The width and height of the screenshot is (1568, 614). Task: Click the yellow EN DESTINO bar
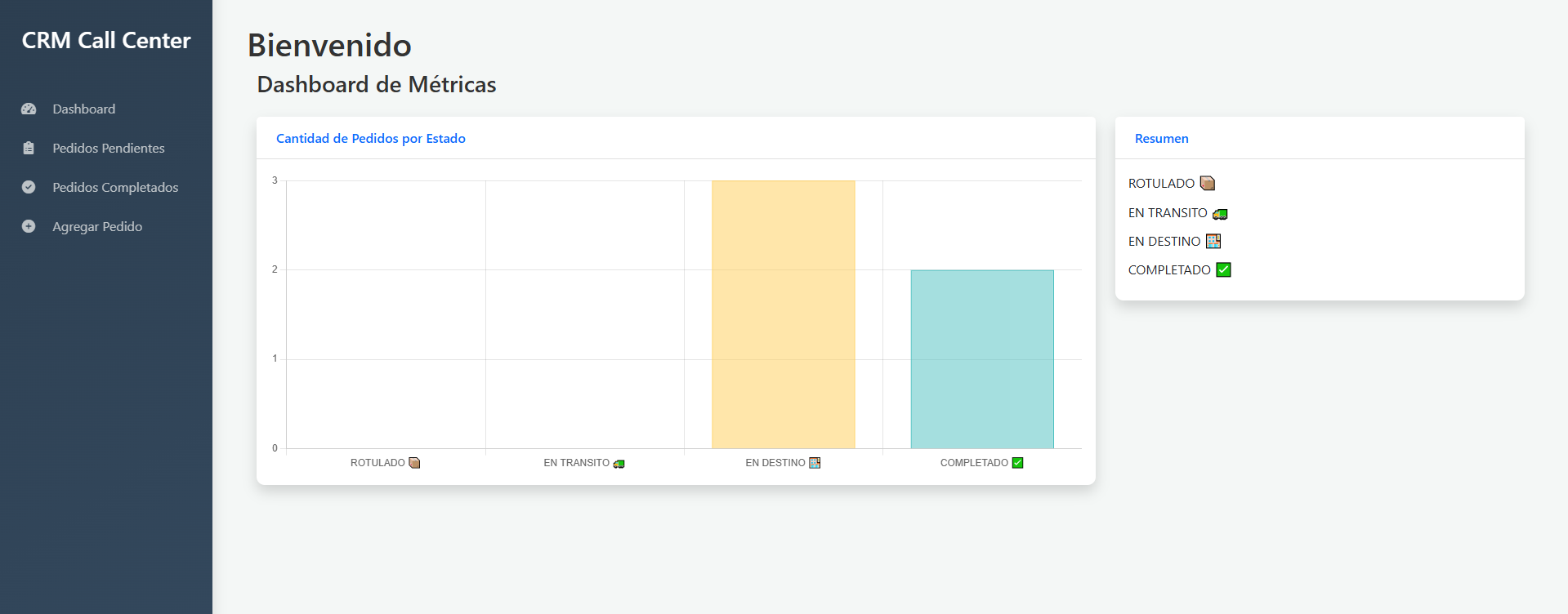pos(783,314)
